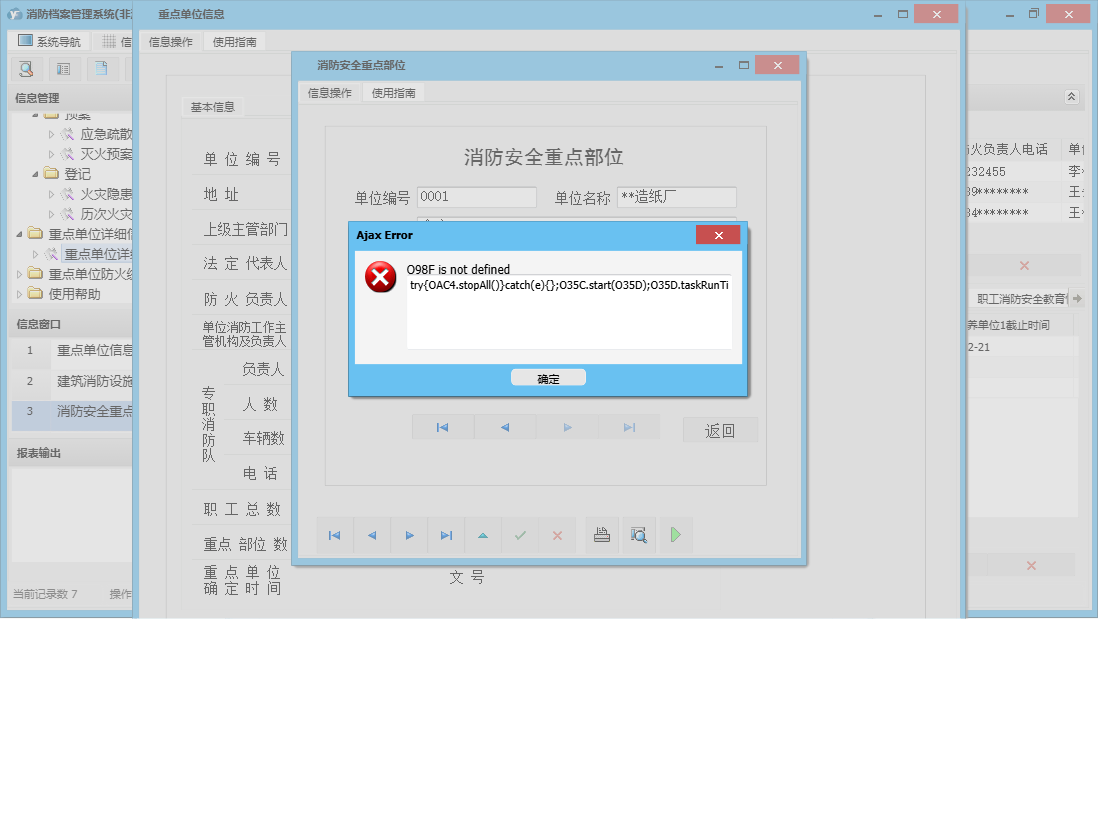This screenshot has height=817, width=1098.
Task: Click inside the 单位名称 input field
Action: (x=676, y=197)
